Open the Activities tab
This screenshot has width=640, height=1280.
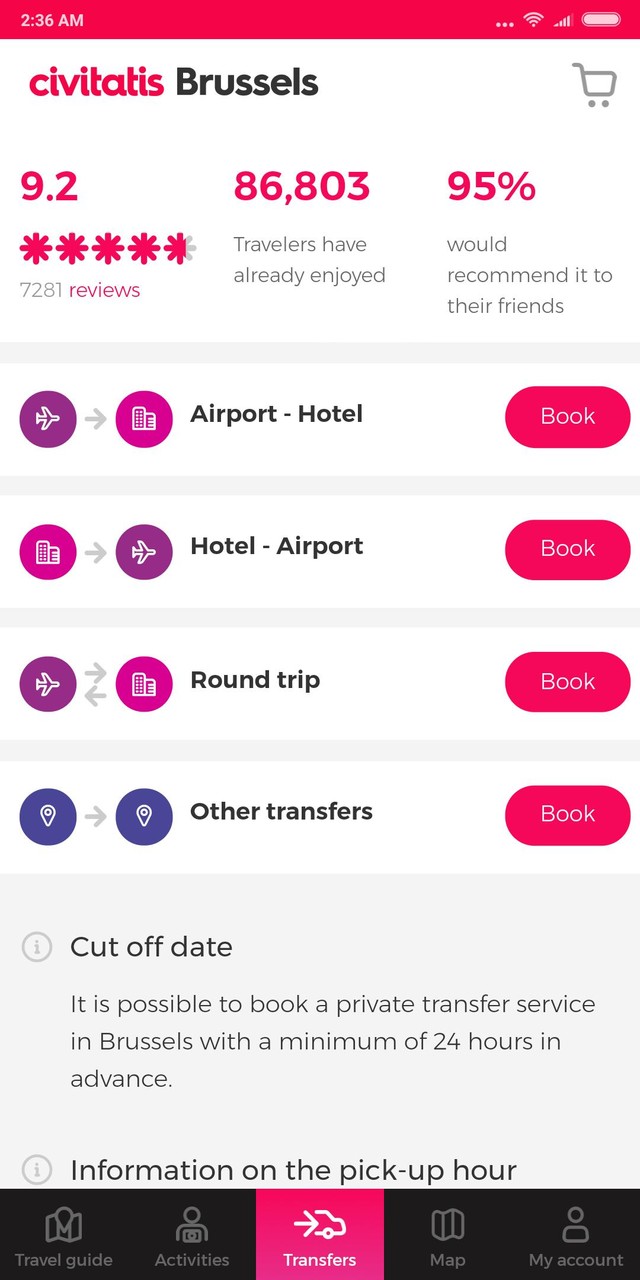[x=191, y=1233]
